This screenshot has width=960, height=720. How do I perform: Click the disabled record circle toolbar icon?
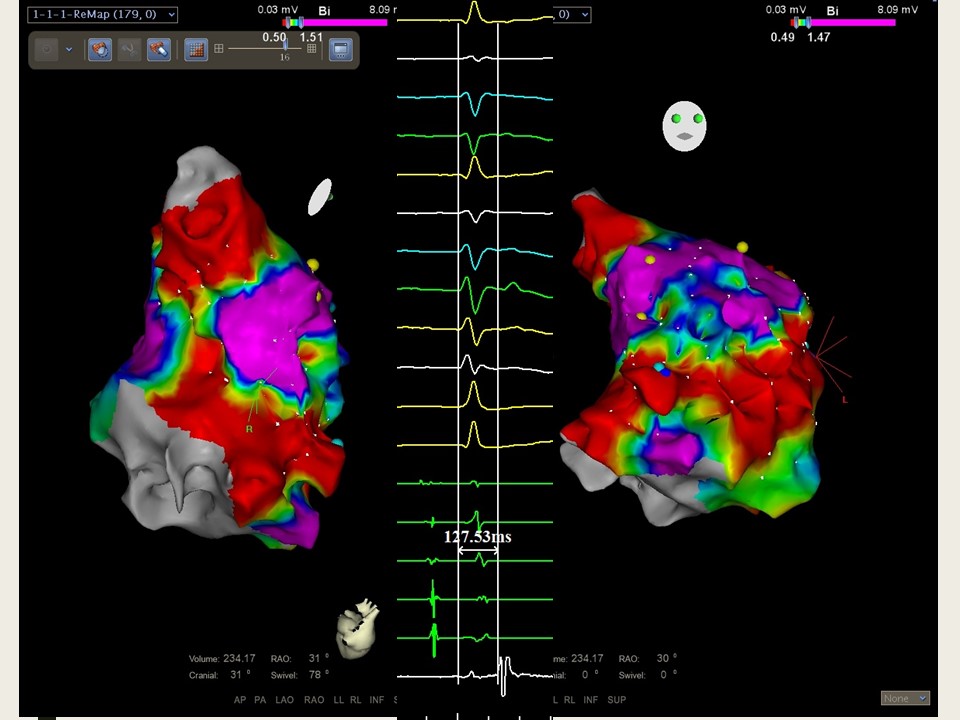pyautogui.click(x=47, y=49)
